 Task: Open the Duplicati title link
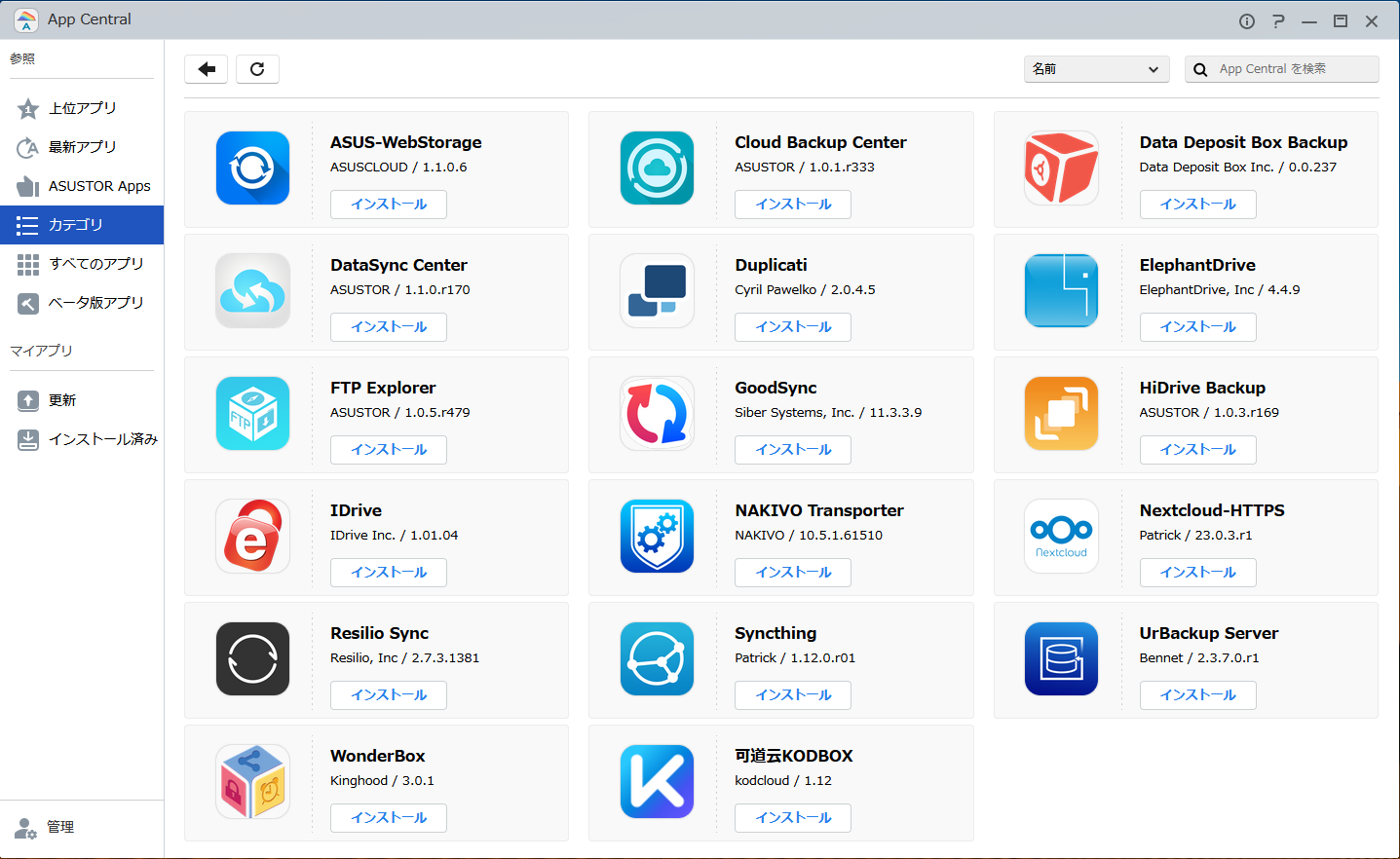tap(771, 265)
